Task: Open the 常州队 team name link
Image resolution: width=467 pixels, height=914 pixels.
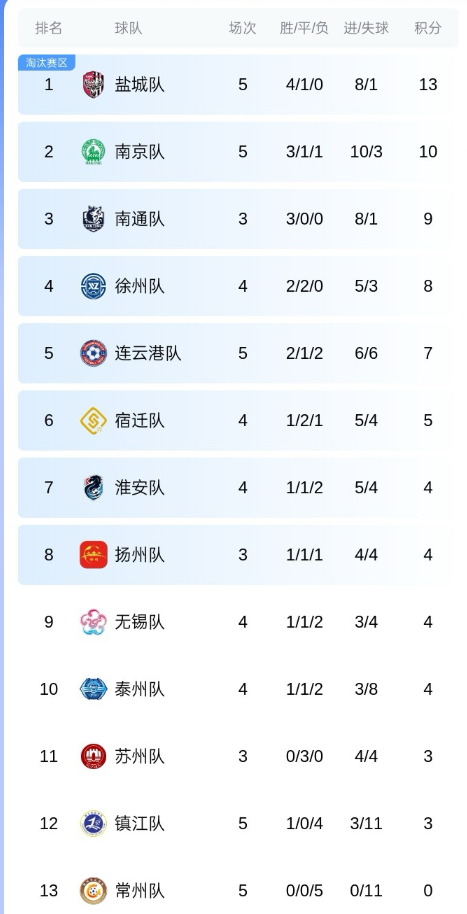Action: 139,891
